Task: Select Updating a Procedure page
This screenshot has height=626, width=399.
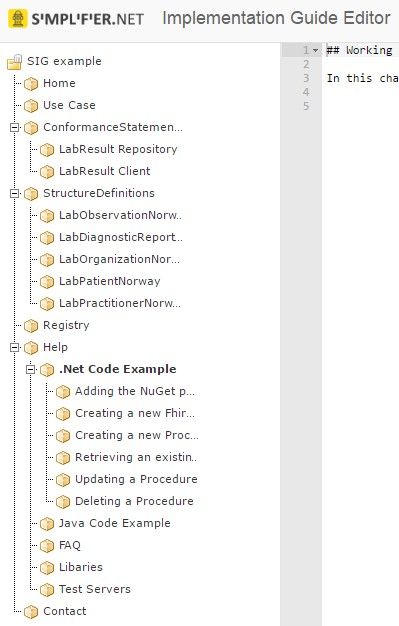Action: click(x=136, y=479)
